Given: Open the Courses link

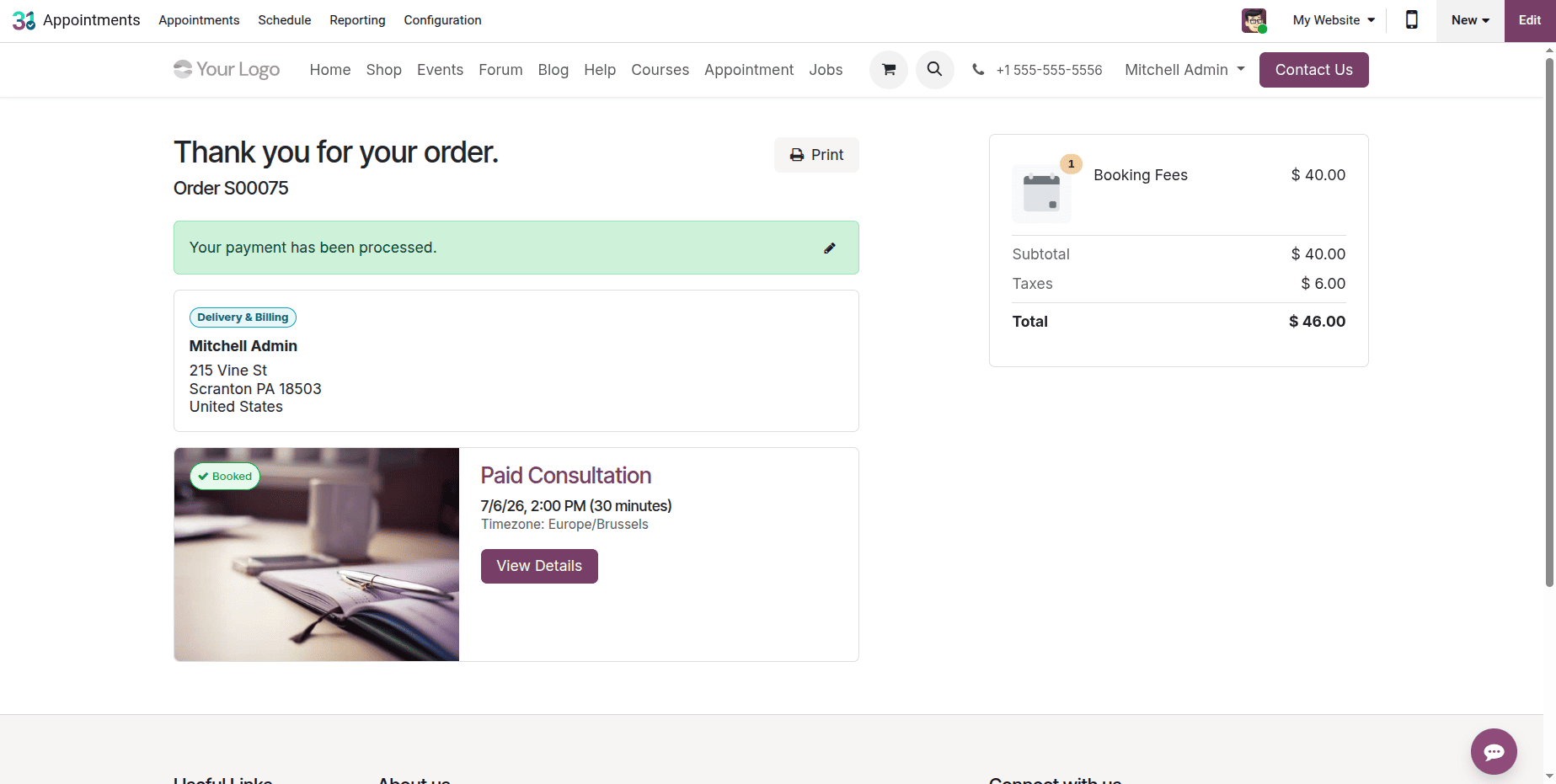Looking at the screenshot, I should [x=660, y=70].
